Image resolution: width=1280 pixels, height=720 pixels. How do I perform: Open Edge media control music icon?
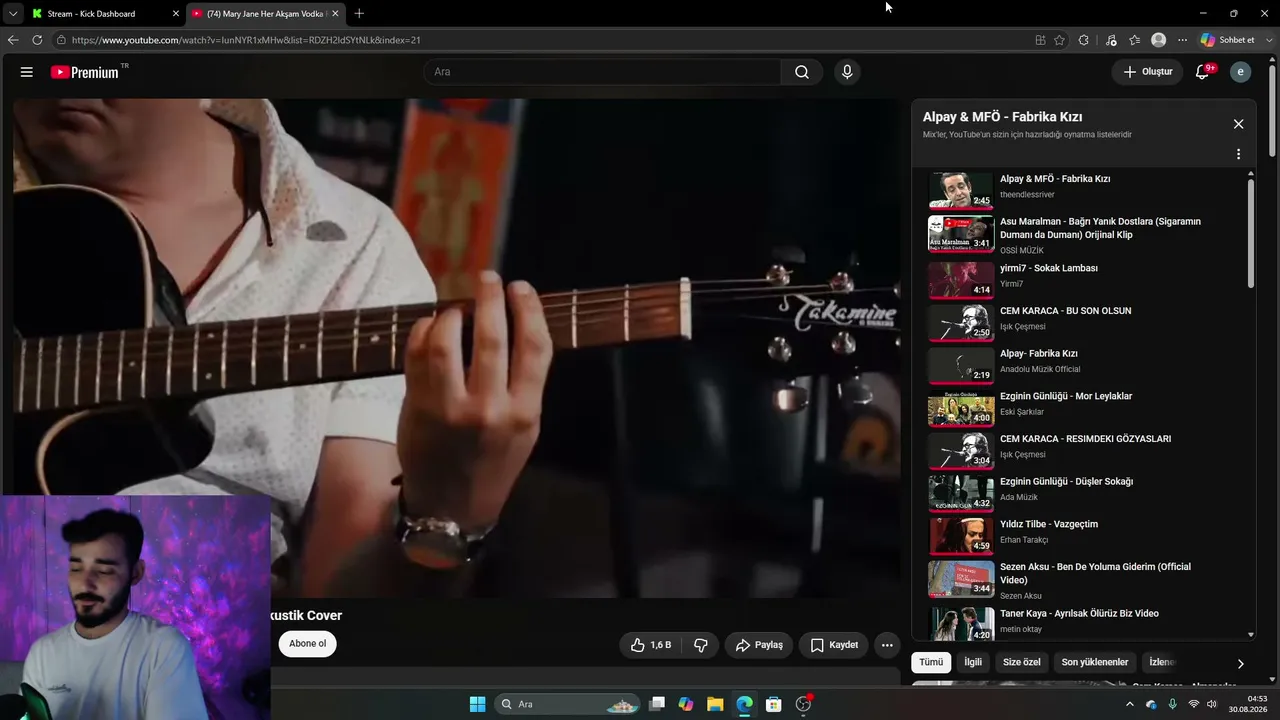coord(1111,40)
